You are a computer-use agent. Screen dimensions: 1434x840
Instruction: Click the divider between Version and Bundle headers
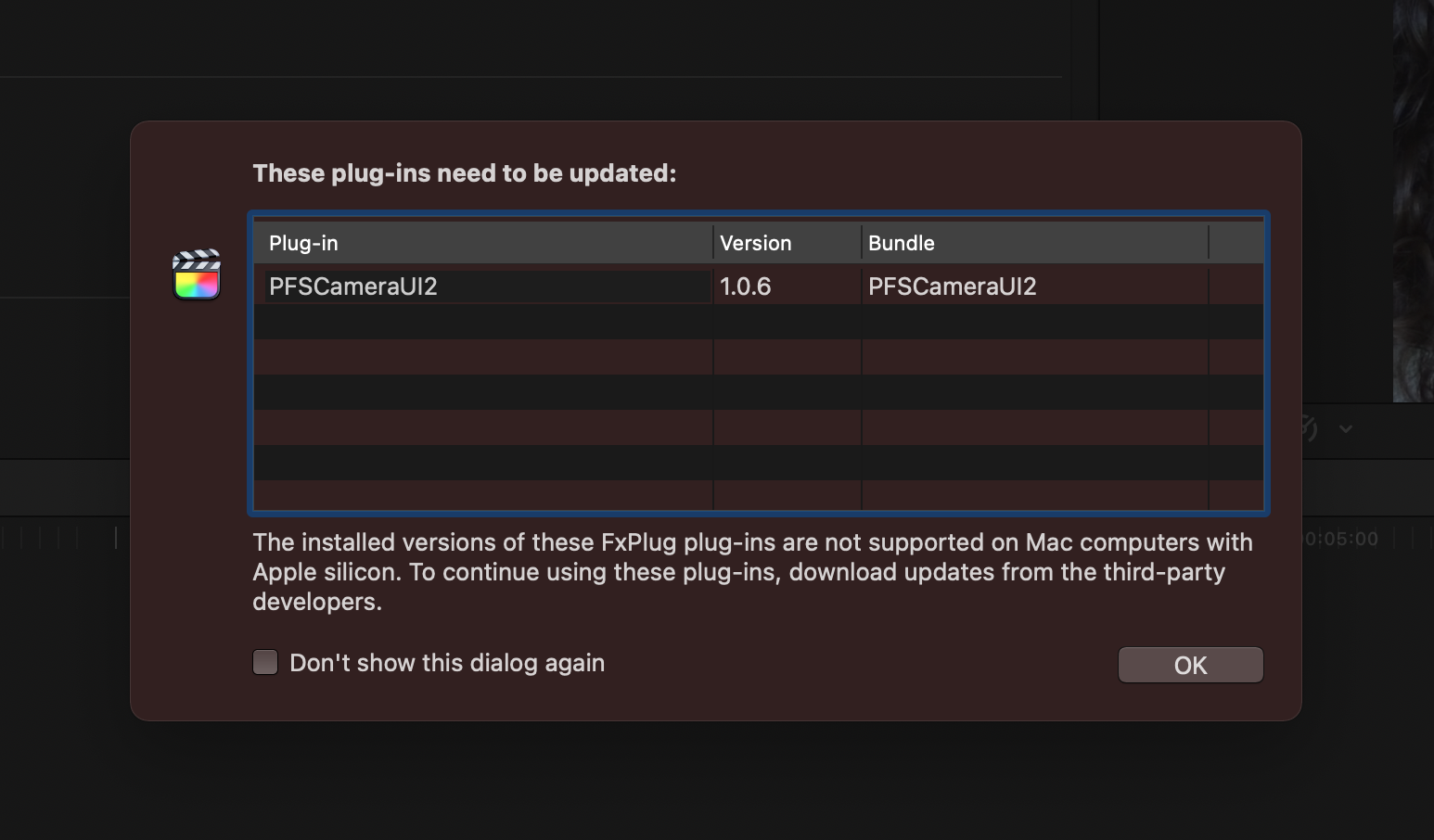point(862,243)
